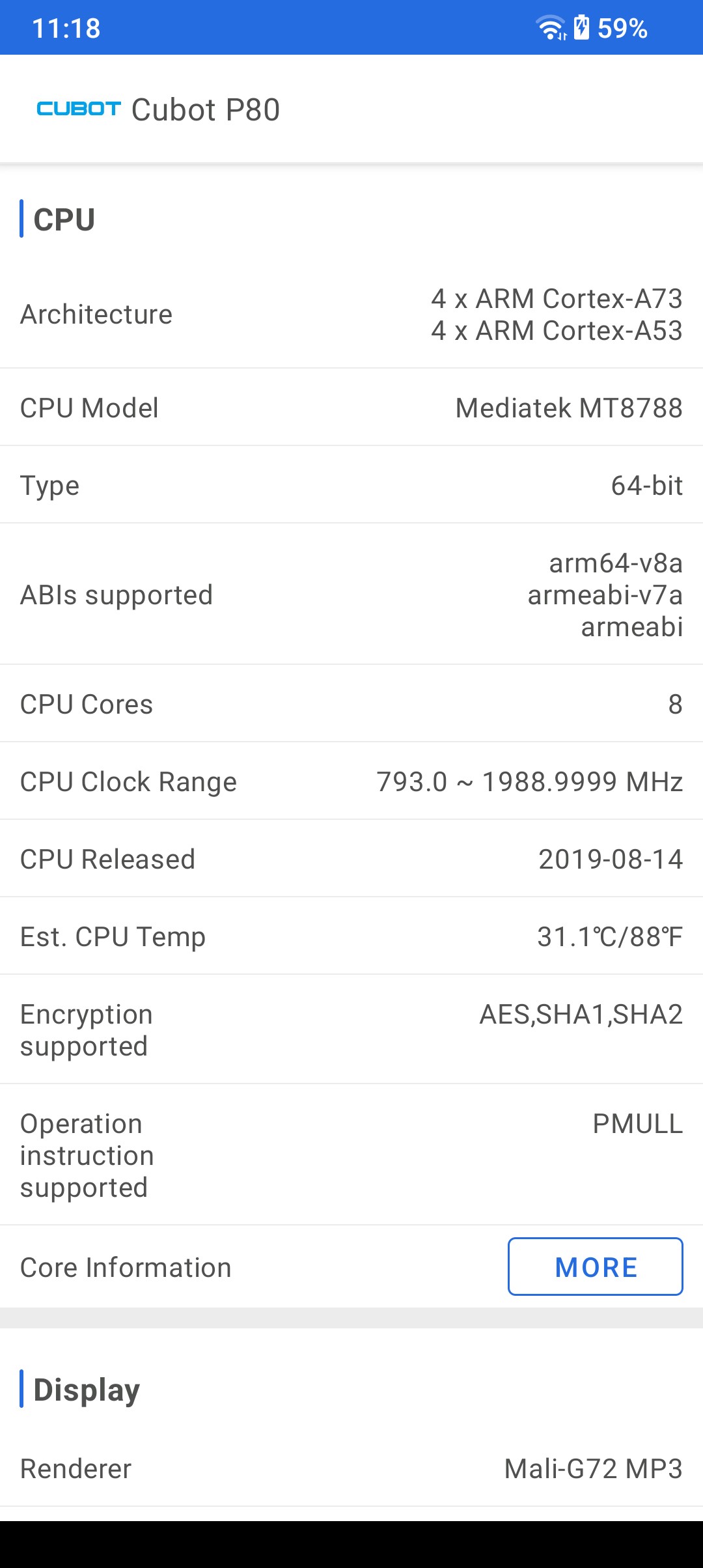Select the Cubot P80 device title
703x1568 pixels.
(x=206, y=109)
